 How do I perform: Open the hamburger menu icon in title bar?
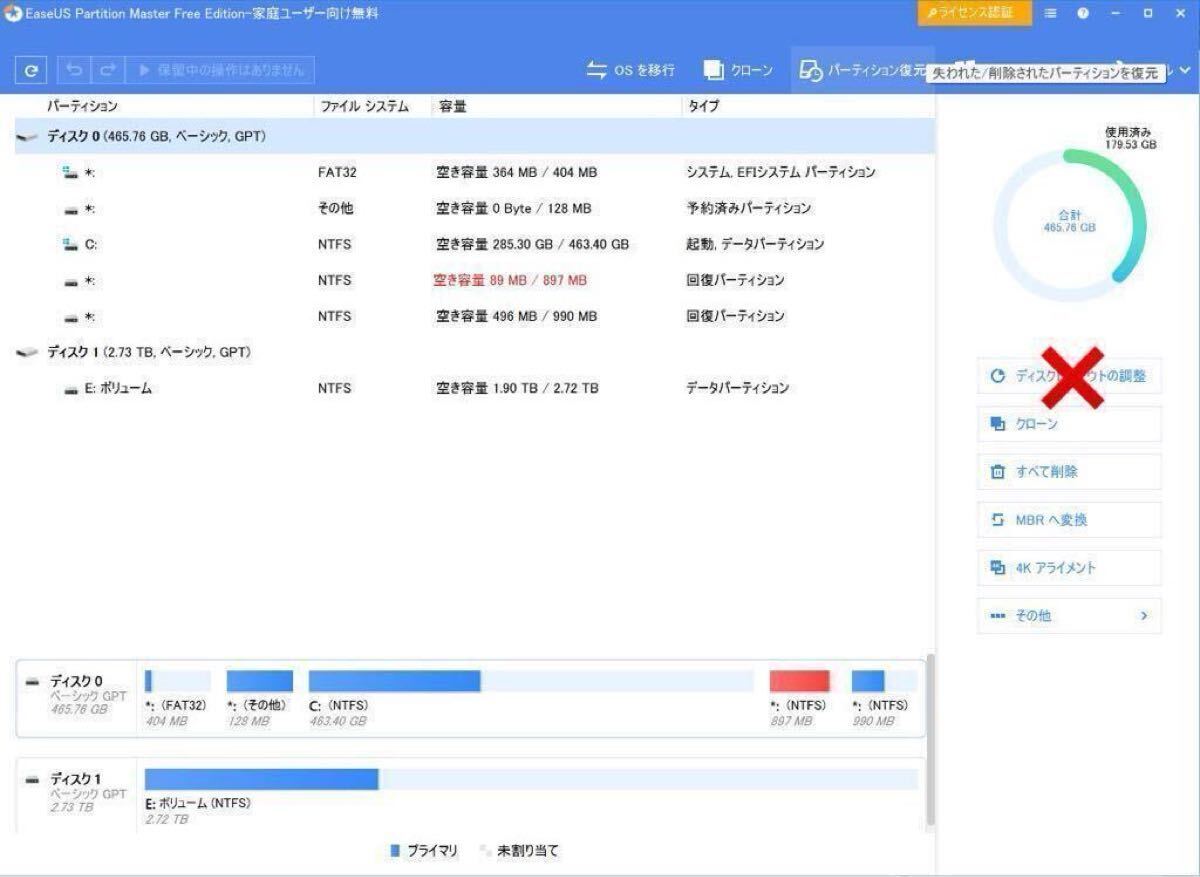coord(1050,13)
